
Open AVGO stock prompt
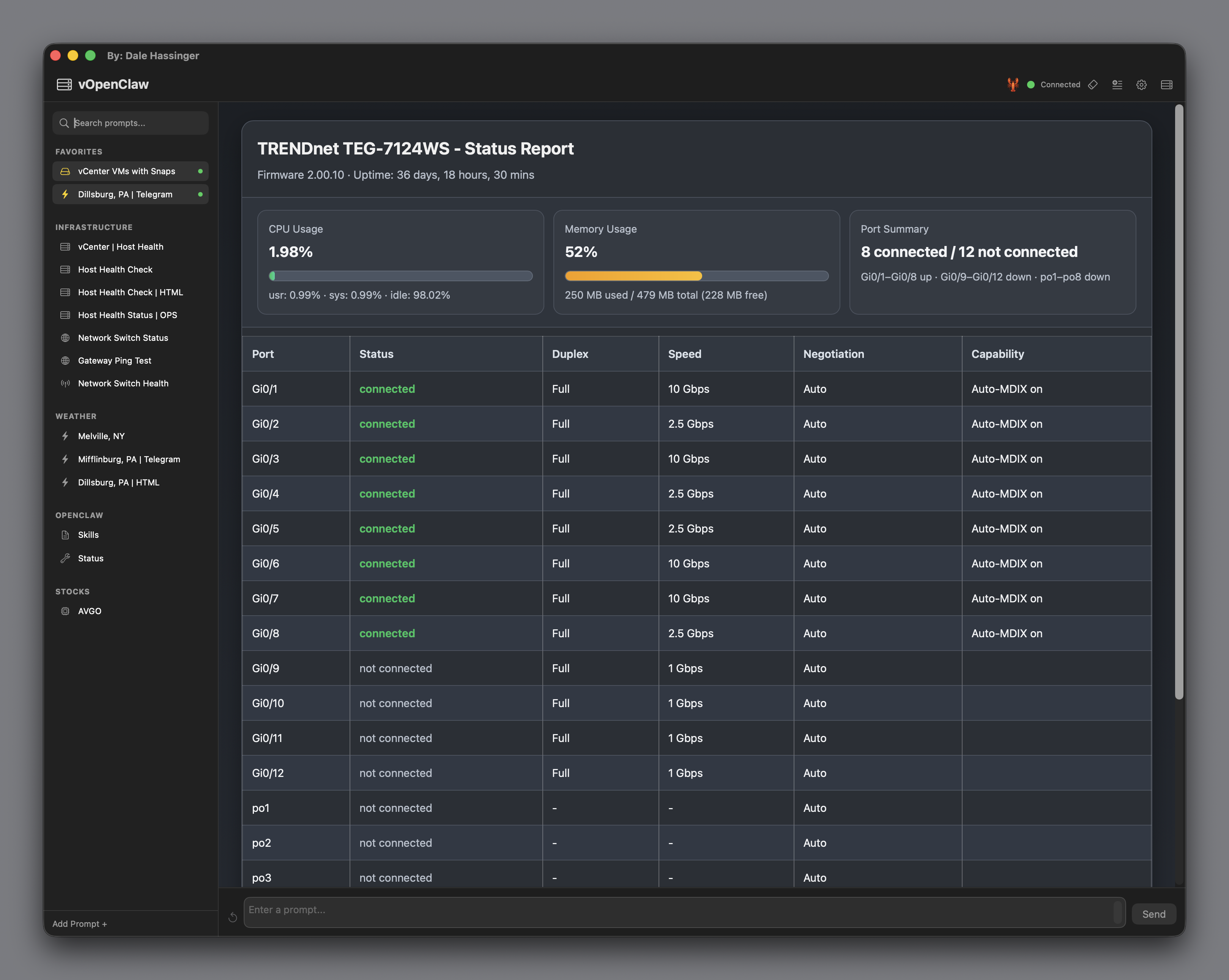(x=90, y=611)
